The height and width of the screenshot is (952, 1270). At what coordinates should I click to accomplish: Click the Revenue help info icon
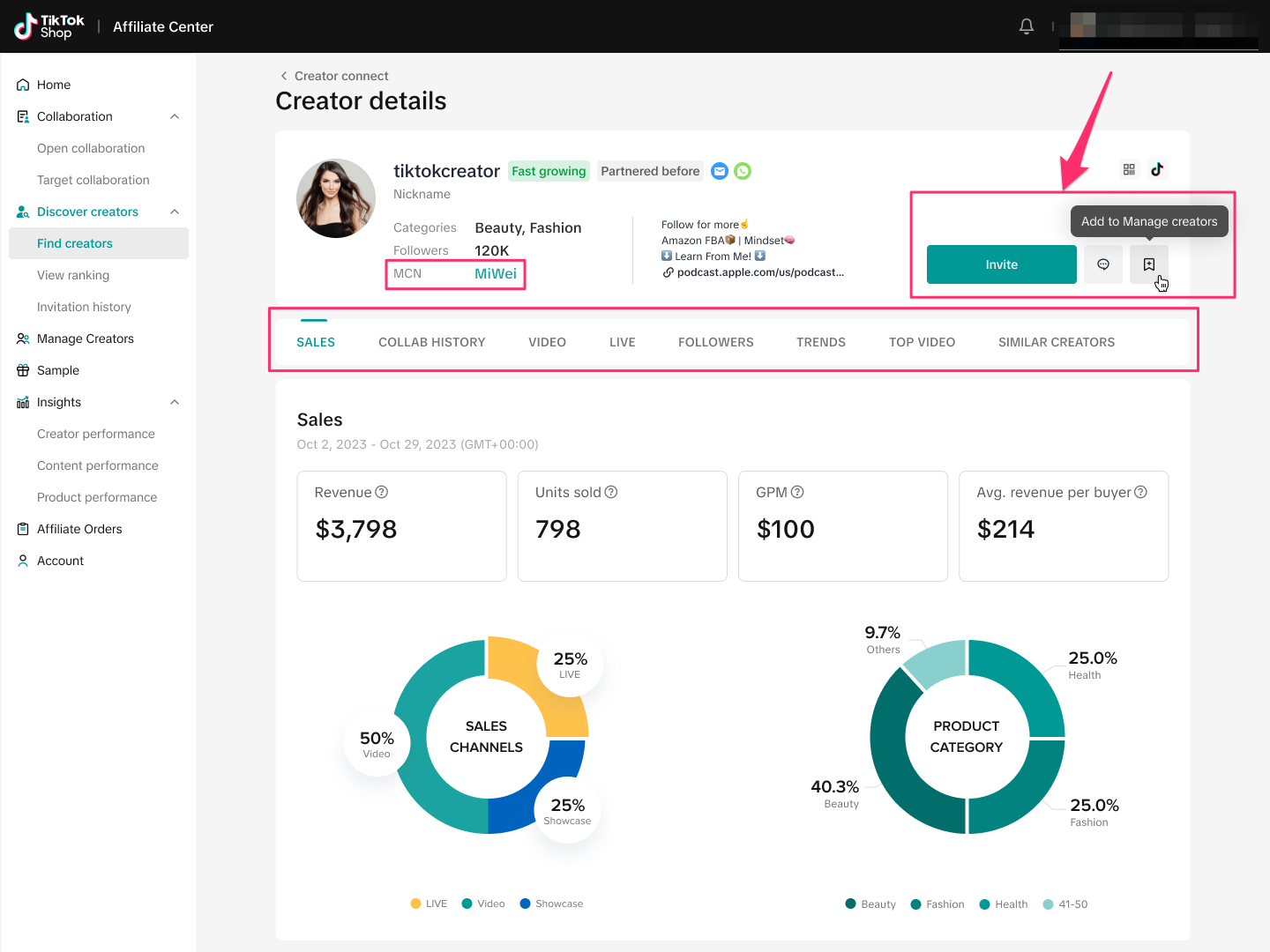tap(382, 492)
